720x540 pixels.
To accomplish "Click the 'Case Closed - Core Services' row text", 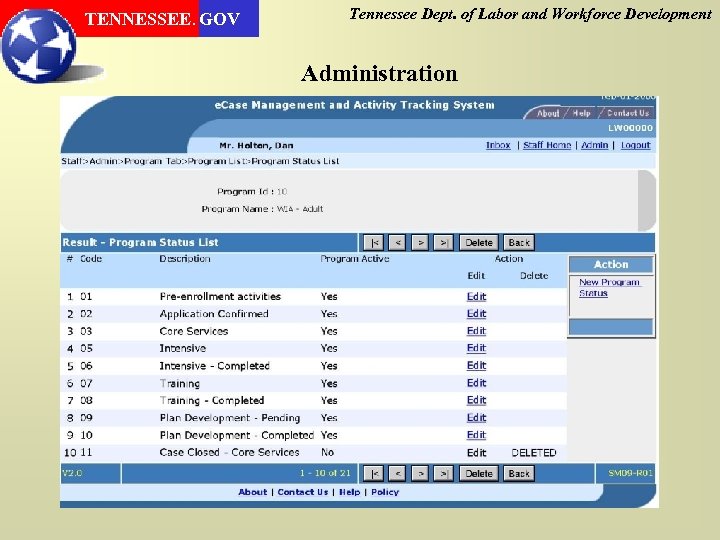I will coord(229,452).
